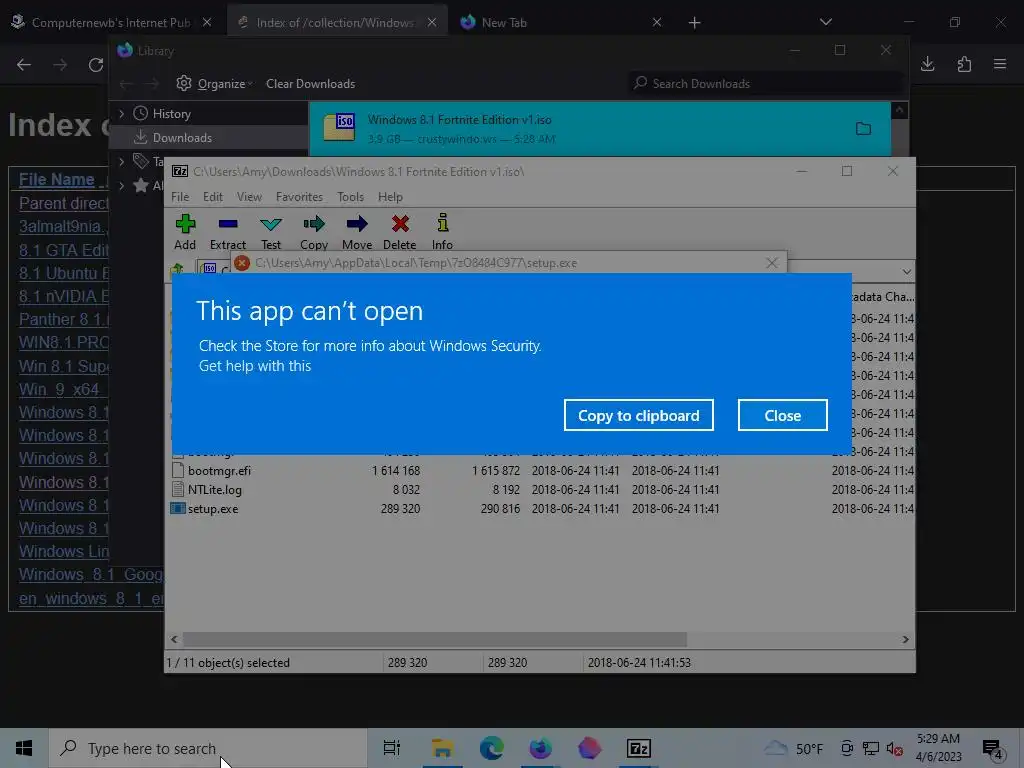Click the browser back arrow

(x=24, y=65)
